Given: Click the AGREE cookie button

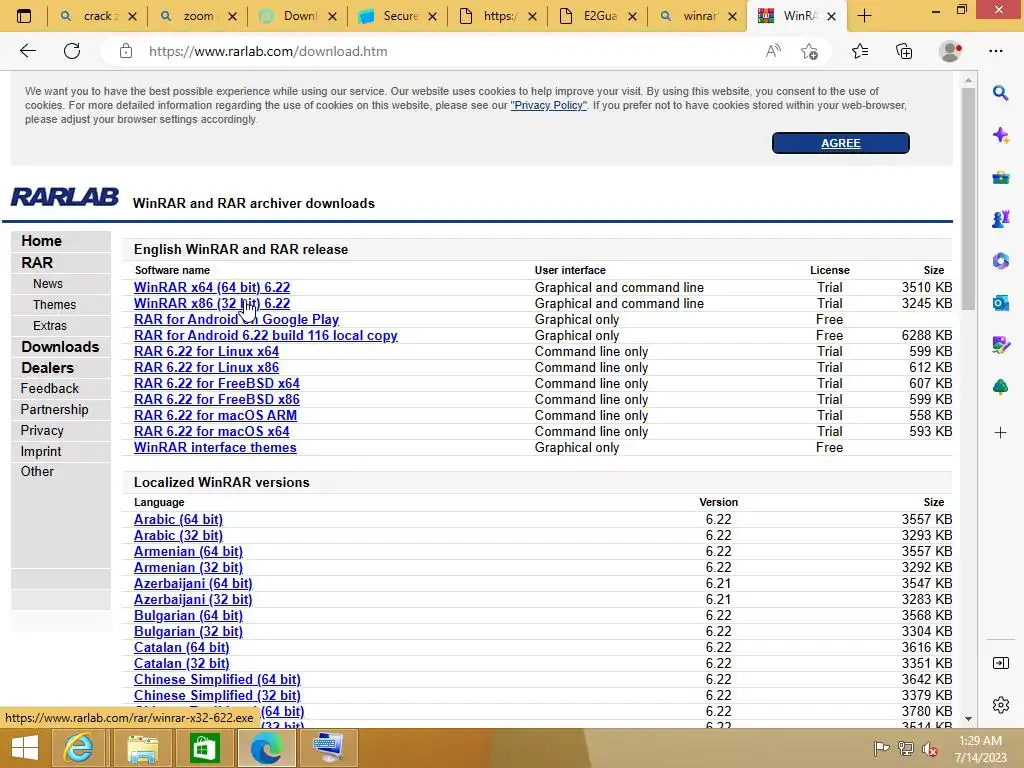Looking at the screenshot, I should (x=840, y=143).
